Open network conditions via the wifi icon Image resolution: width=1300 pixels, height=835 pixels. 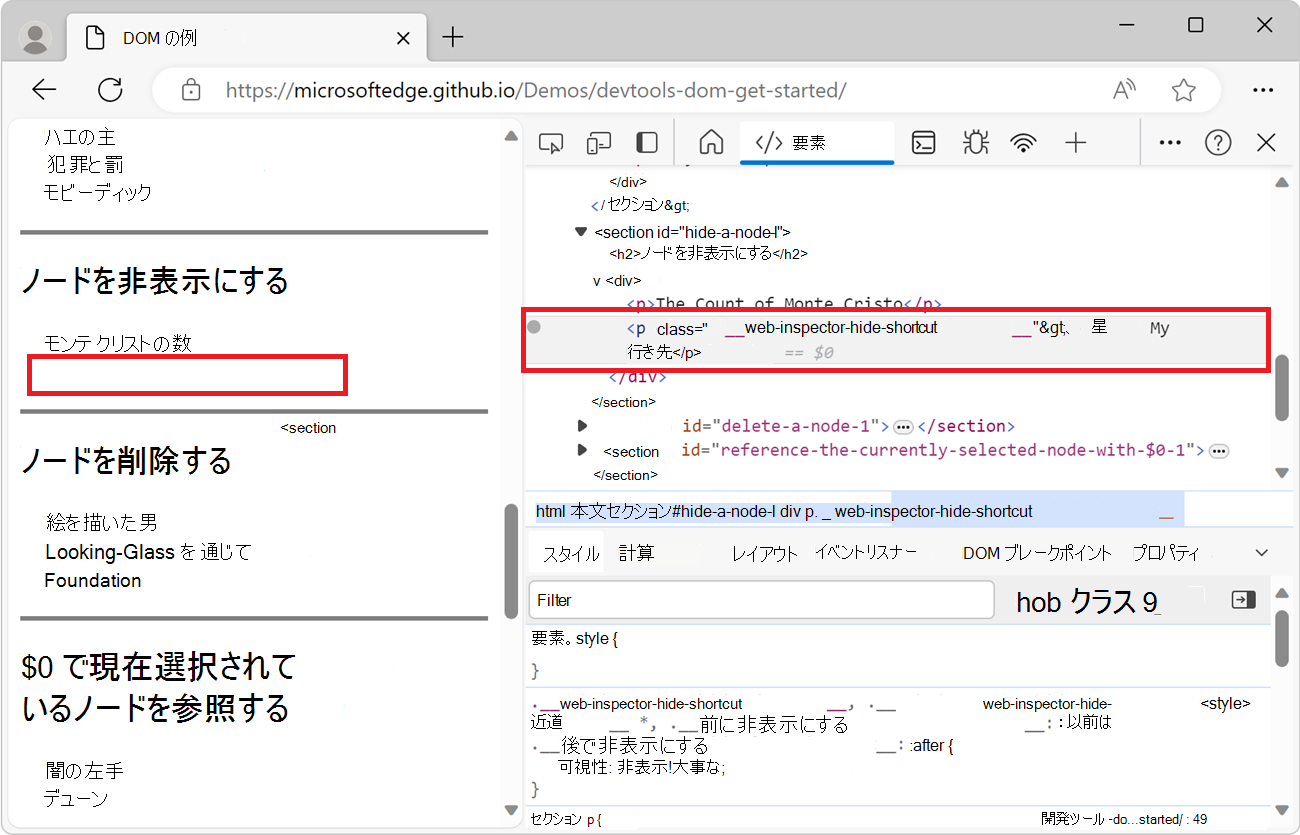coord(1023,142)
